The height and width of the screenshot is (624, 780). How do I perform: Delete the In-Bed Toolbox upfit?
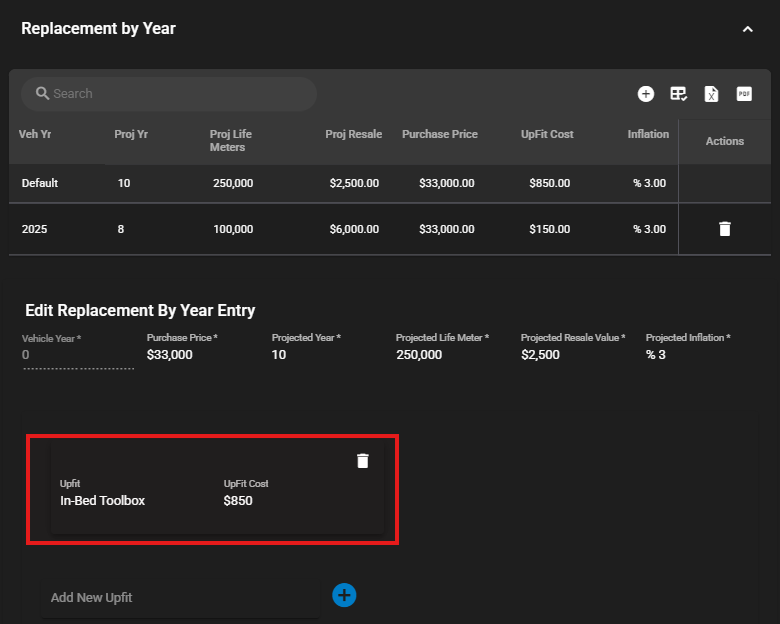(x=363, y=461)
